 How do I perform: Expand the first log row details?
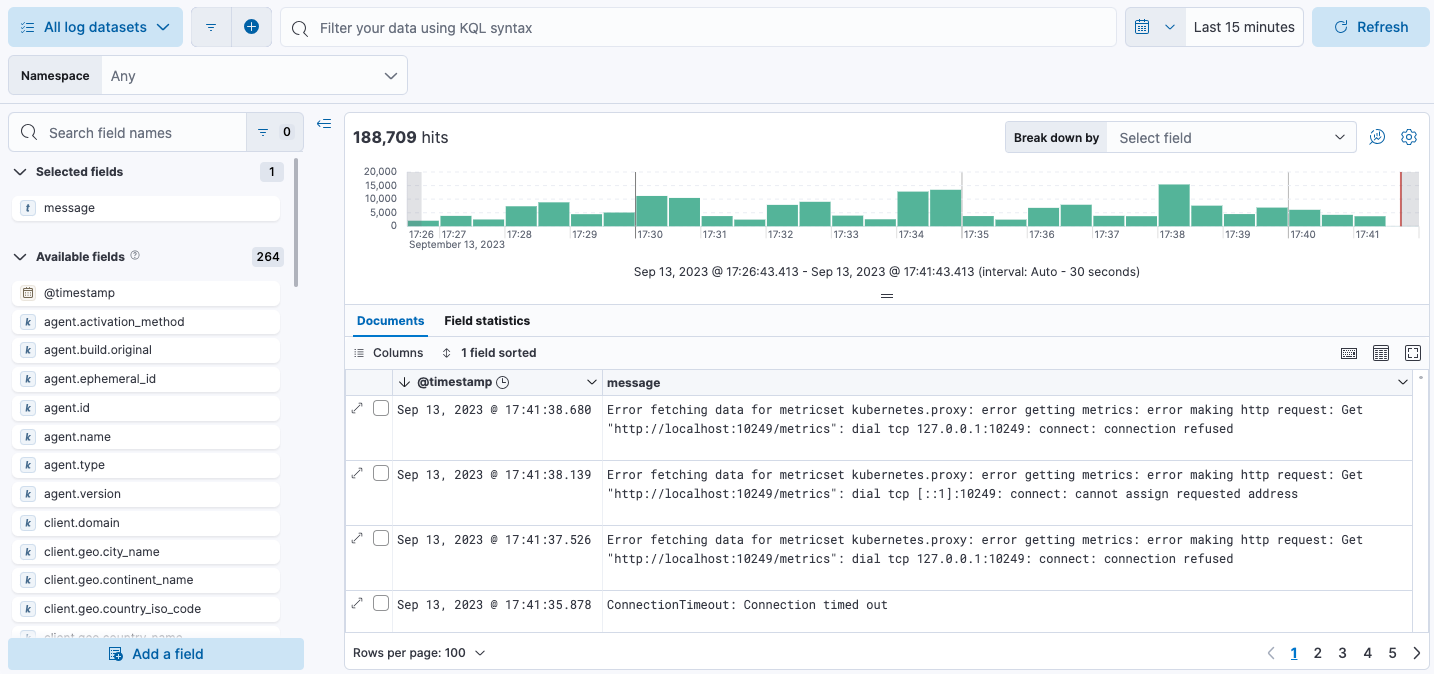pyautogui.click(x=358, y=409)
